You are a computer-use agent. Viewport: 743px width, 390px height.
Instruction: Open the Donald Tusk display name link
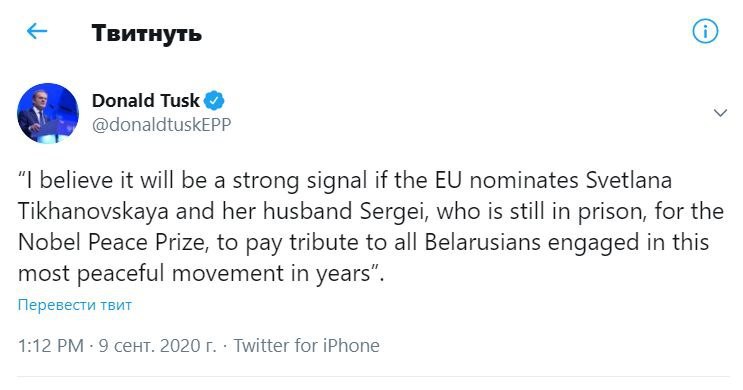click(x=145, y=100)
